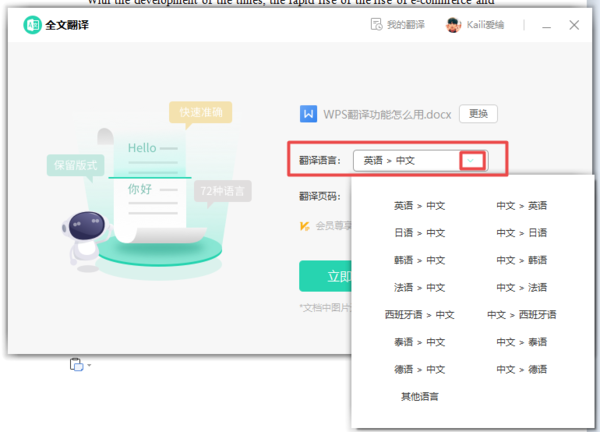Open the paste options arrow
The height and width of the screenshot is (432, 600).
(x=90, y=366)
